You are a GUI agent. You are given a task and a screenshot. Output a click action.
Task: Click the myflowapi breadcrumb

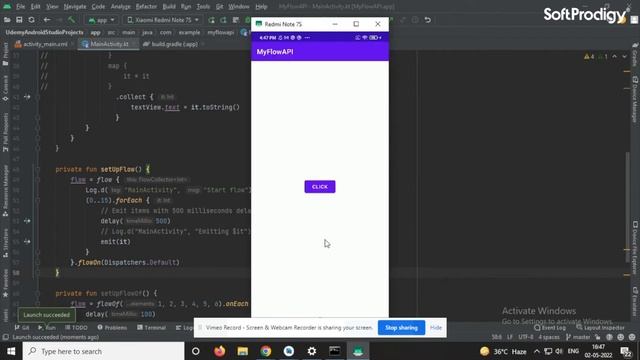(x=220, y=32)
